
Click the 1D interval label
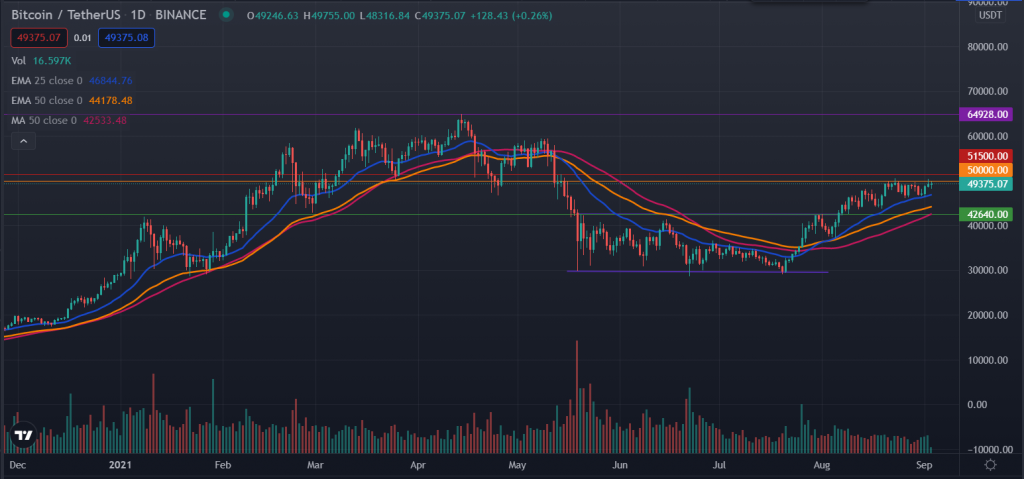tap(136, 14)
